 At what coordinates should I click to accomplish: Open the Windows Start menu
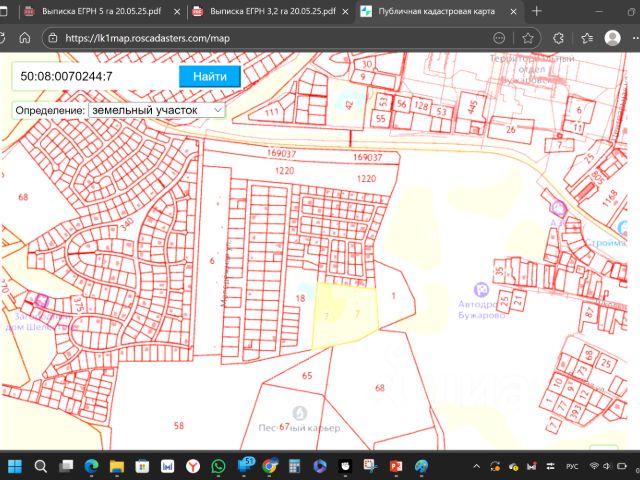point(15,466)
